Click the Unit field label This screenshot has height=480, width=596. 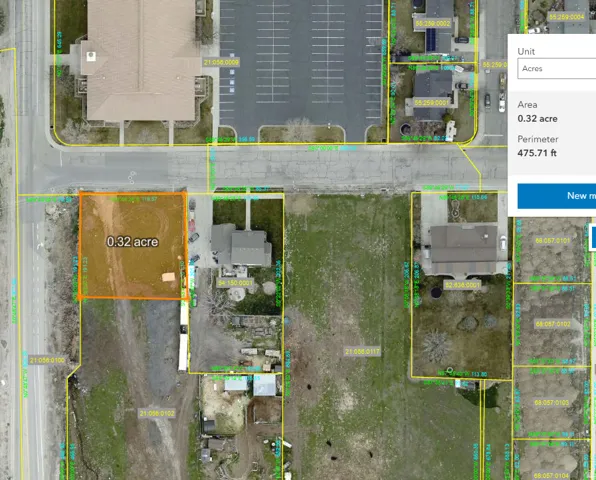526,51
